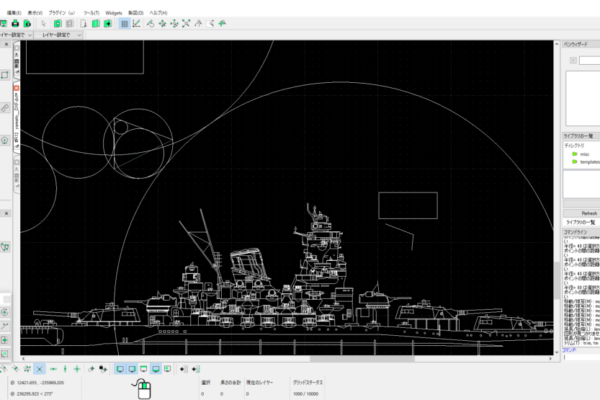Enable restrict vertical snapping
The height and width of the screenshot is (400, 600).
pos(65,369)
